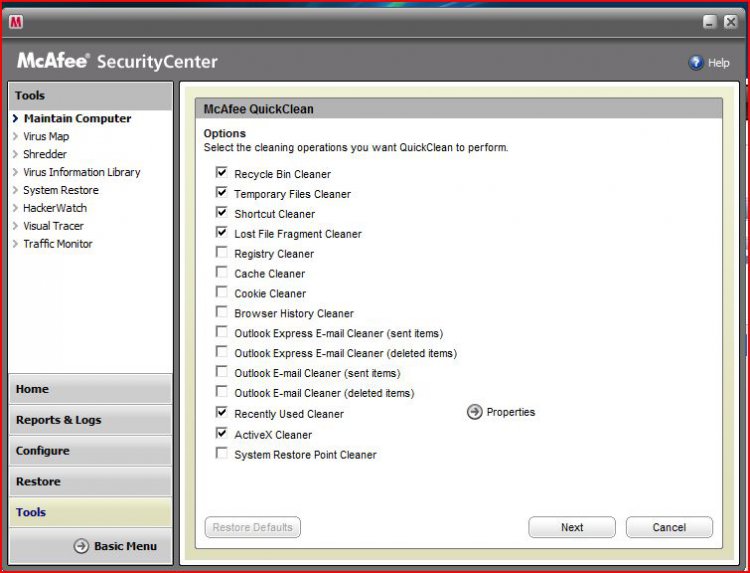This screenshot has width=750, height=573.
Task: Click the Next button
Action: (x=572, y=527)
